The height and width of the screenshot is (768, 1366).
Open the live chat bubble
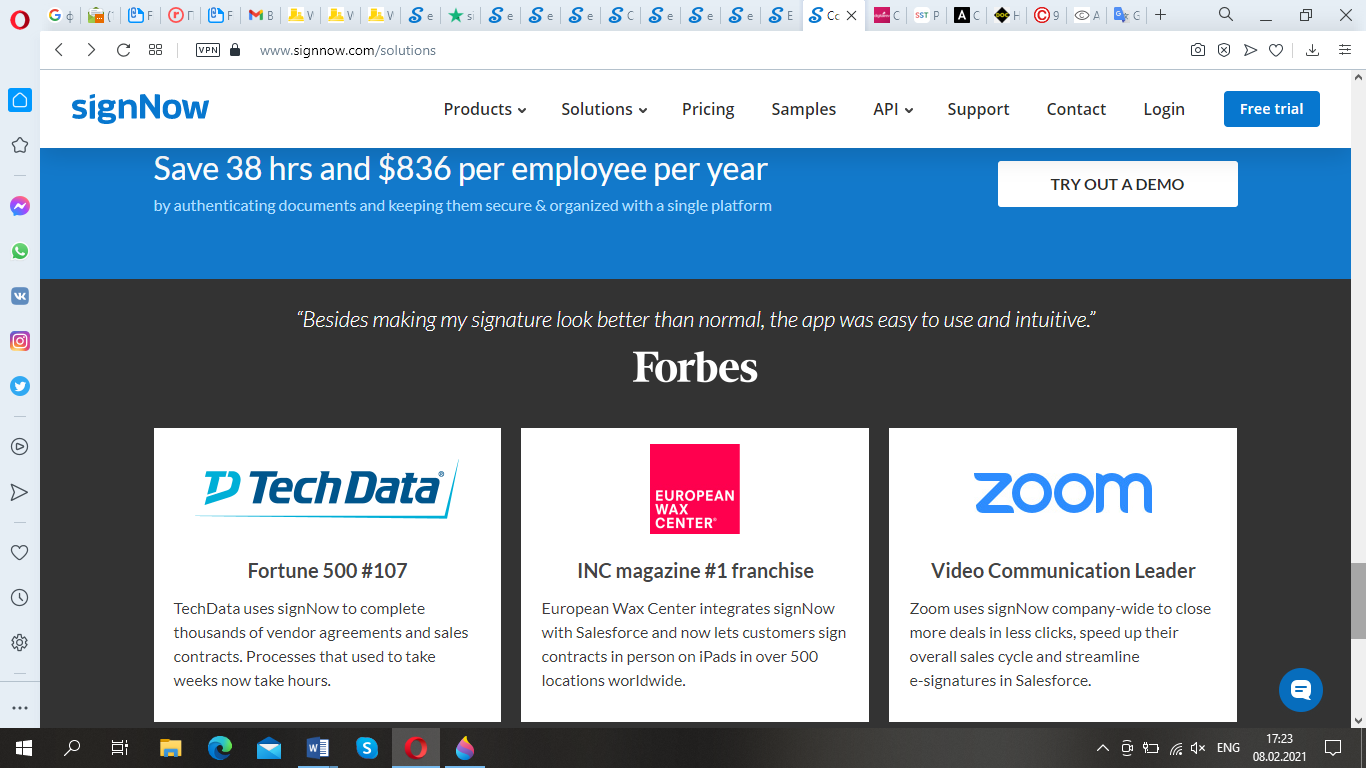(x=1300, y=690)
